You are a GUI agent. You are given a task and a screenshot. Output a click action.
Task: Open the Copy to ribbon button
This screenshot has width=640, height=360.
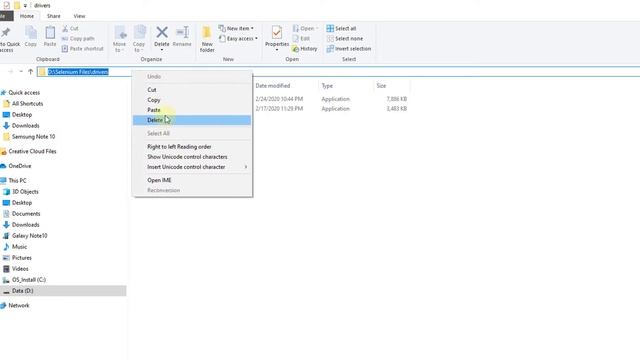[139, 39]
